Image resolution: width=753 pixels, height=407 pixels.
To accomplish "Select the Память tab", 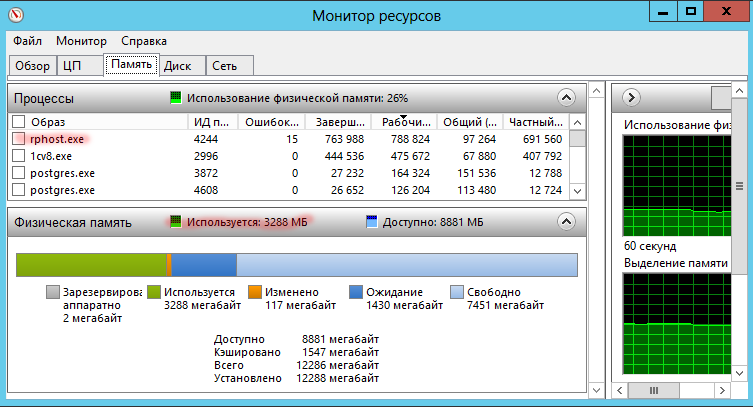I will click(132, 64).
